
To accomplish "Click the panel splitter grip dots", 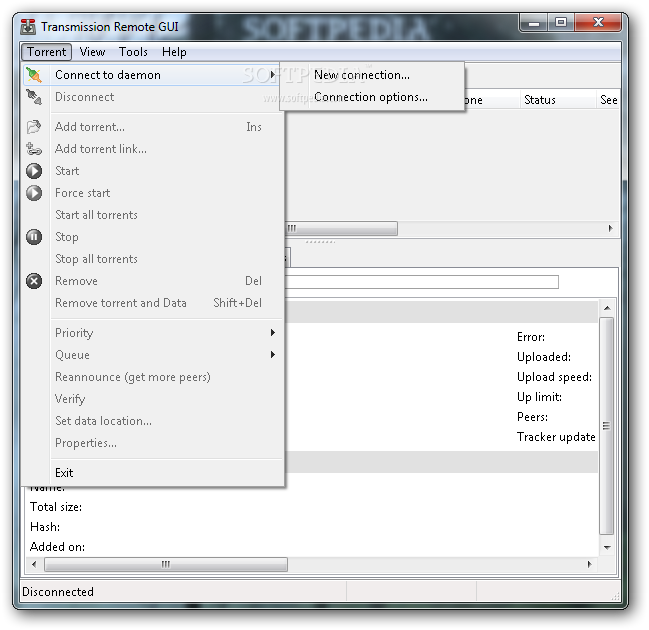I will coord(320,242).
